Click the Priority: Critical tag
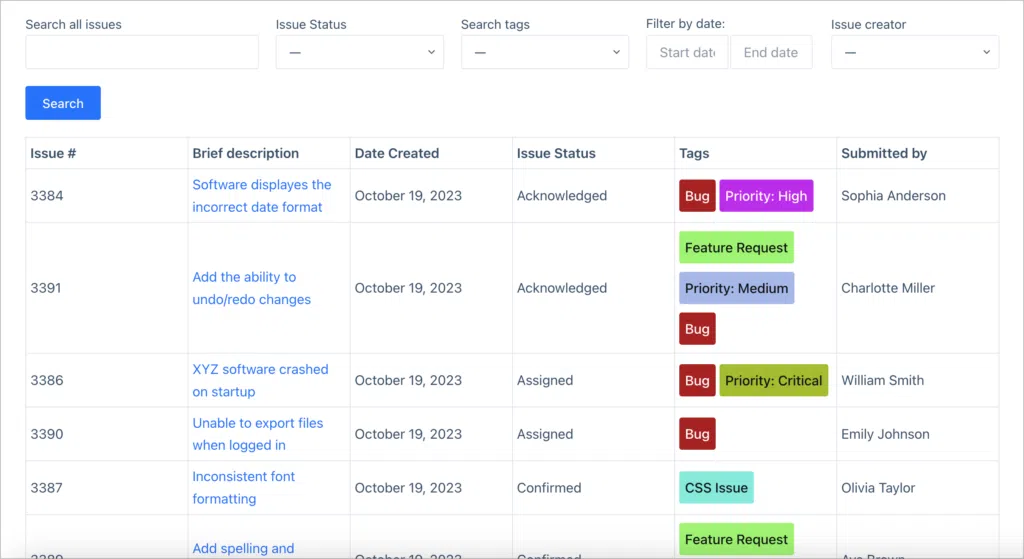The width and height of the screenshot is (1024, 559). click(x=774, y=380)
